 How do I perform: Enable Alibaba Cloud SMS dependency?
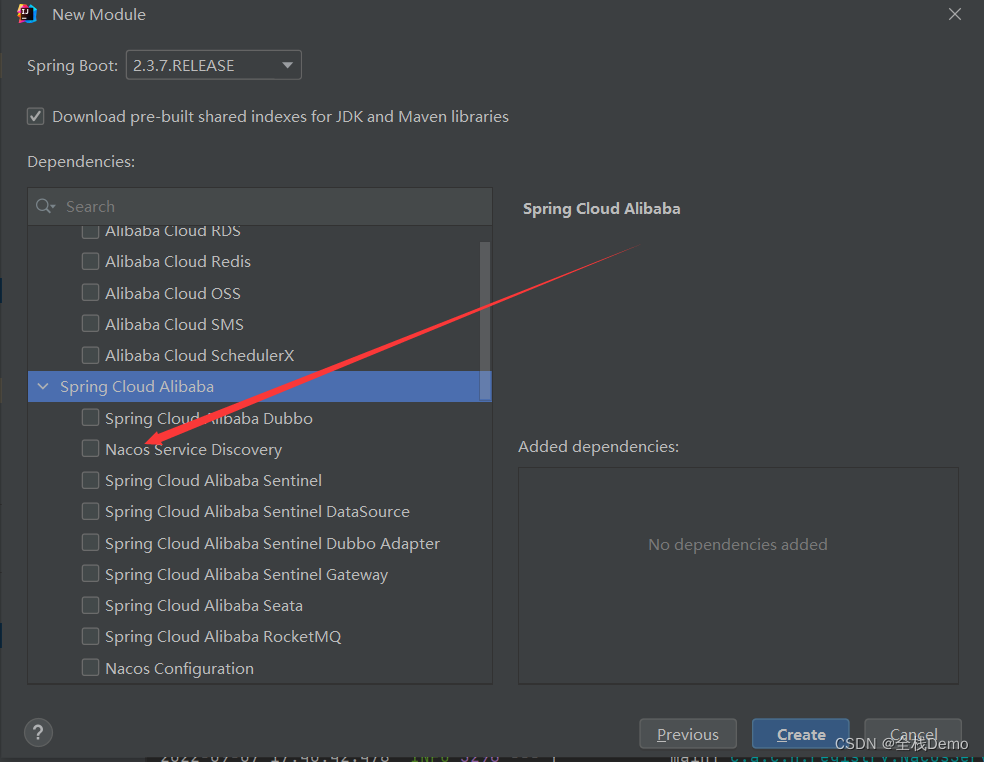point(90,324)
